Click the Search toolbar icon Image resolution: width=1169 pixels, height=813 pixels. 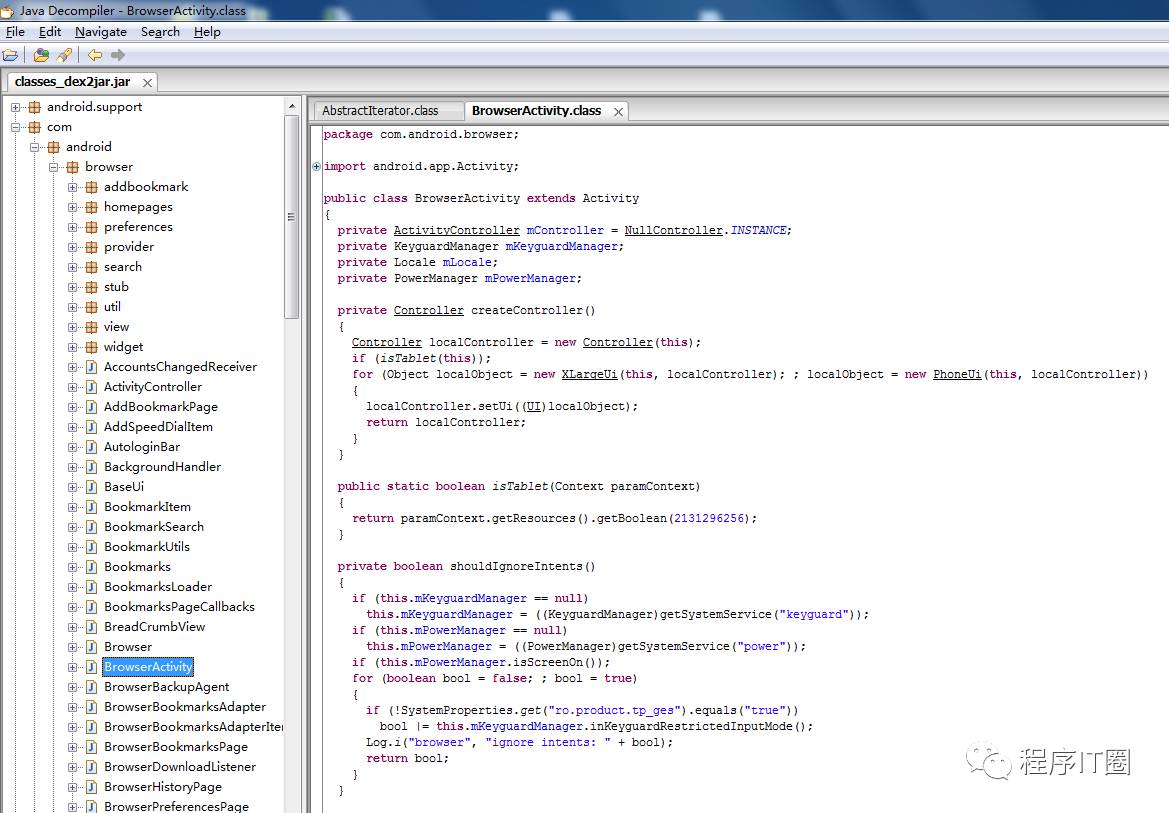pos(64,55)
